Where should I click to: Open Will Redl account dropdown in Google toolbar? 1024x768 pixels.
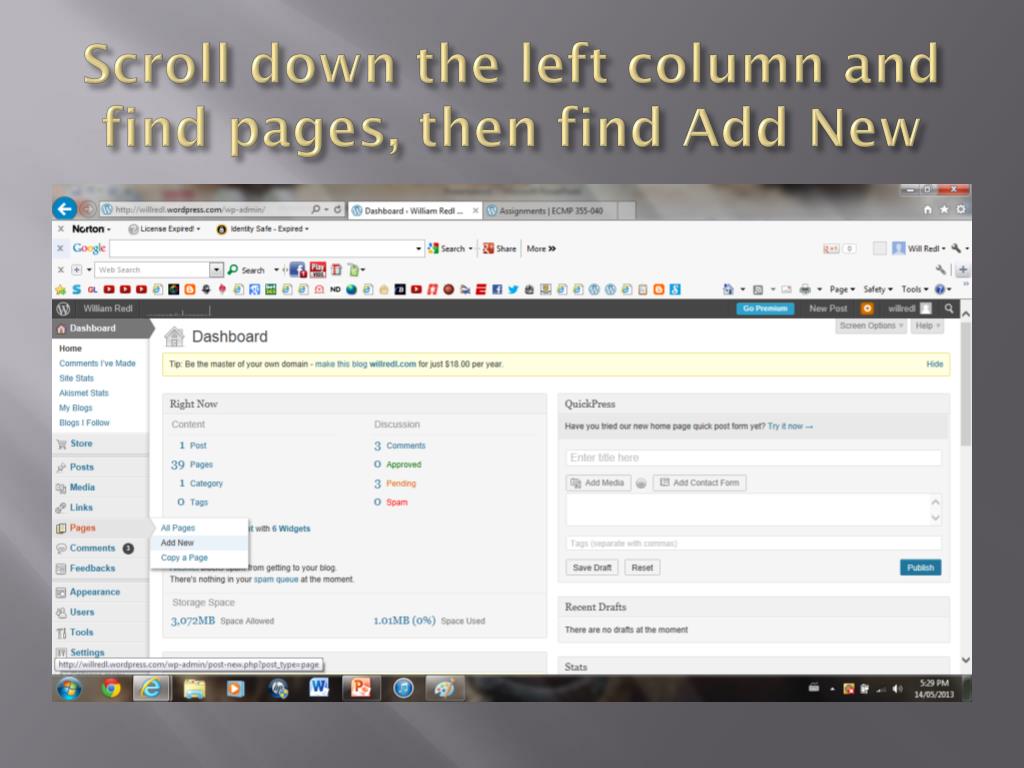(921, 249)
